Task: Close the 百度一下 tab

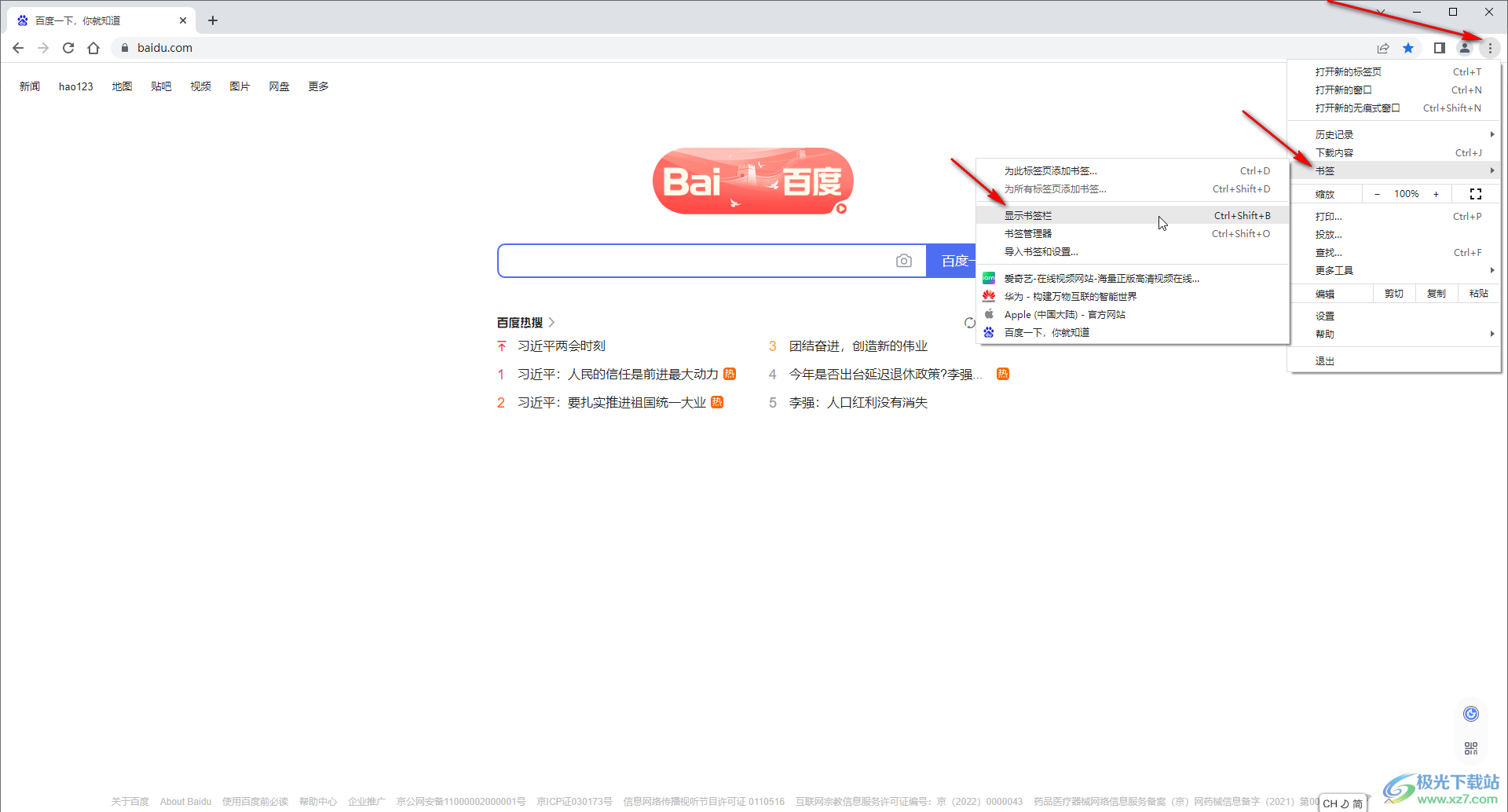Action: pos(183,20)
